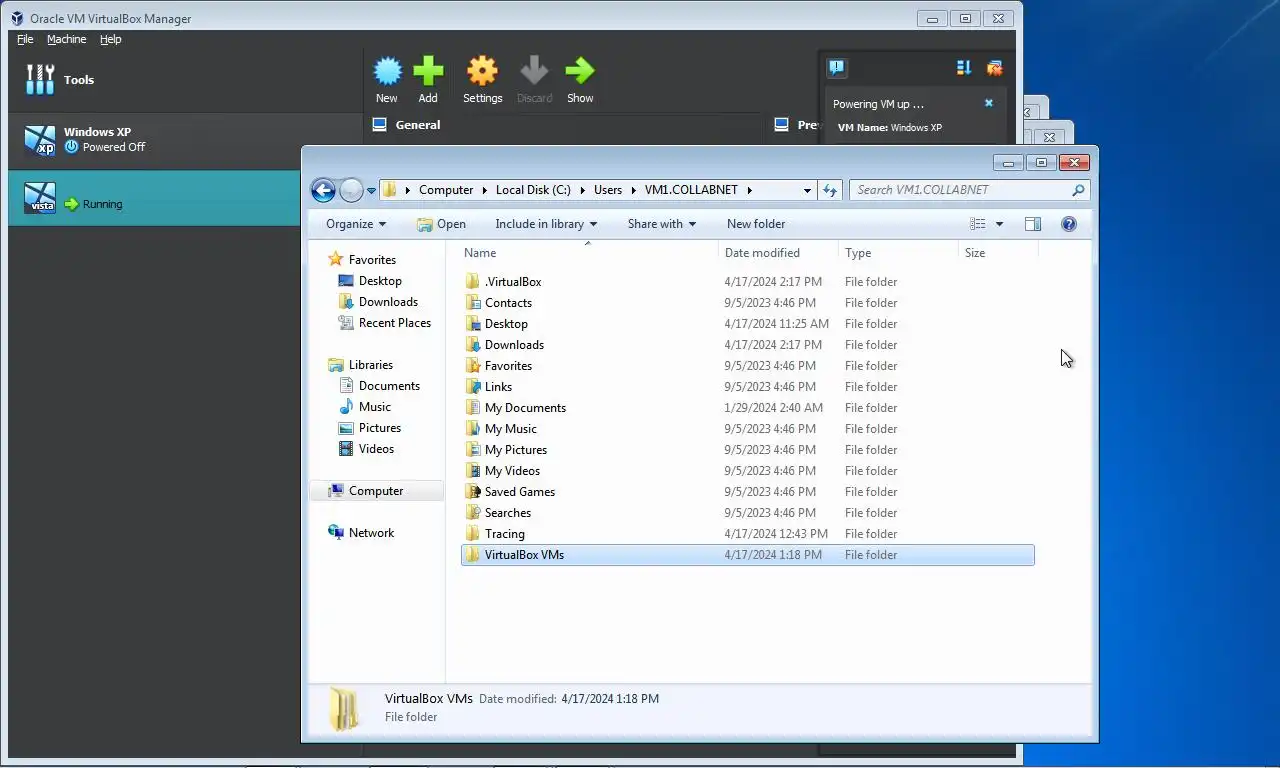Sort by the Name column header
This screenshot has height=768, width=1280.
[x=588, y=253]
